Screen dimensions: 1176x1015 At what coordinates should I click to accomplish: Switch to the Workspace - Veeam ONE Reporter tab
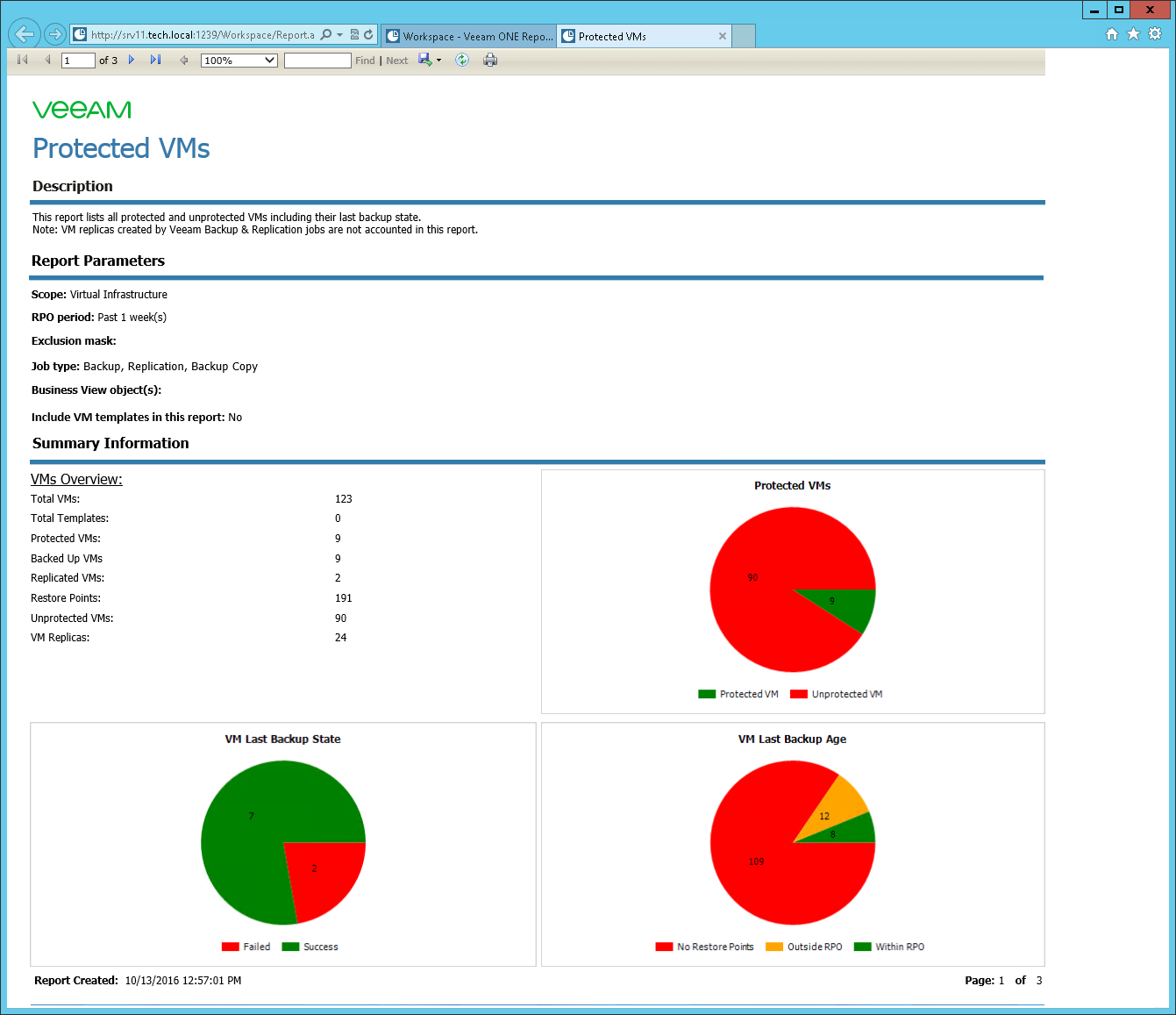click(469, 36)
